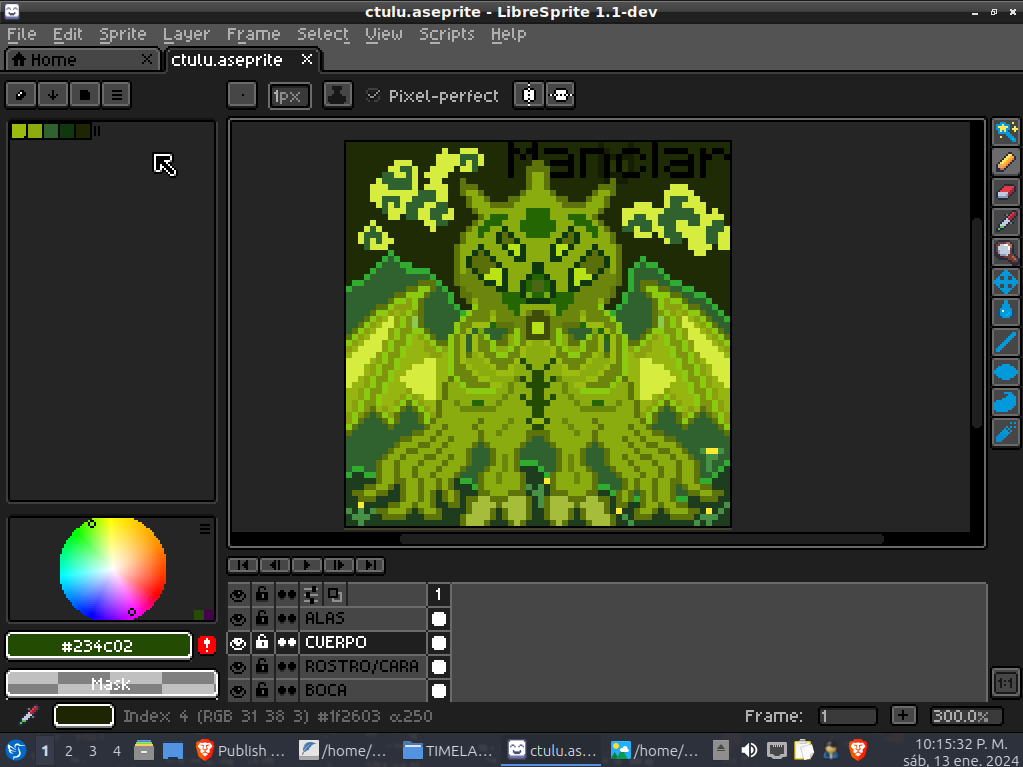
Task: Click the palette presets page icon
Action: 85,95
